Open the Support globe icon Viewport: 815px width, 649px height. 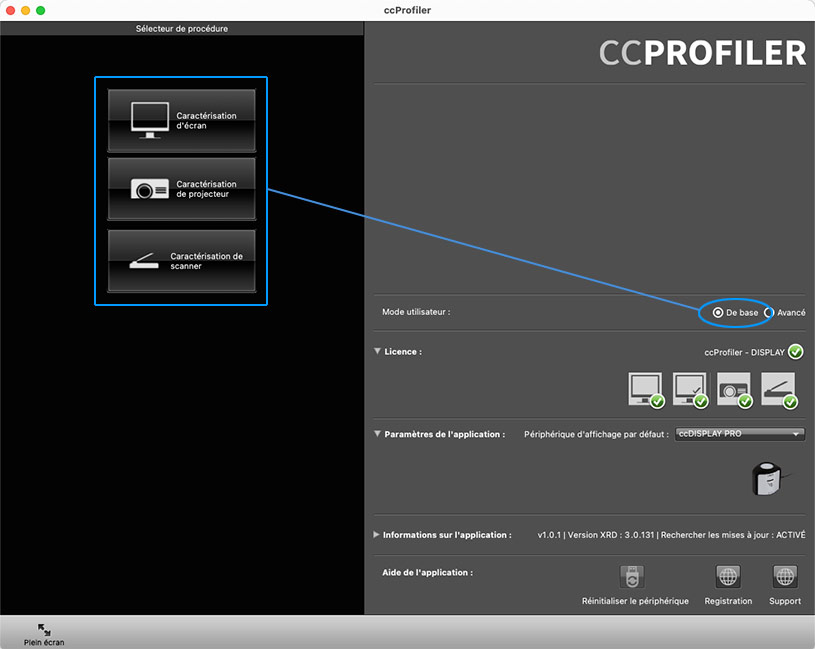click(x=785, y=577)
